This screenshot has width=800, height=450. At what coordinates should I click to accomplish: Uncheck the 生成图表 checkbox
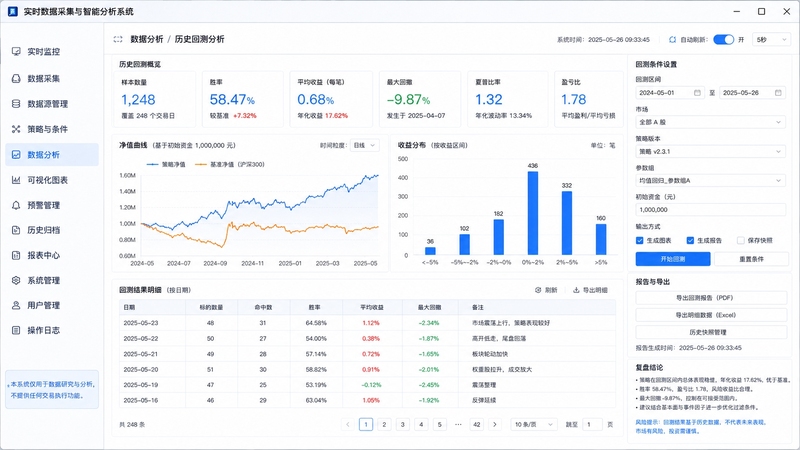pyautogui.click(x=639, y=240)
